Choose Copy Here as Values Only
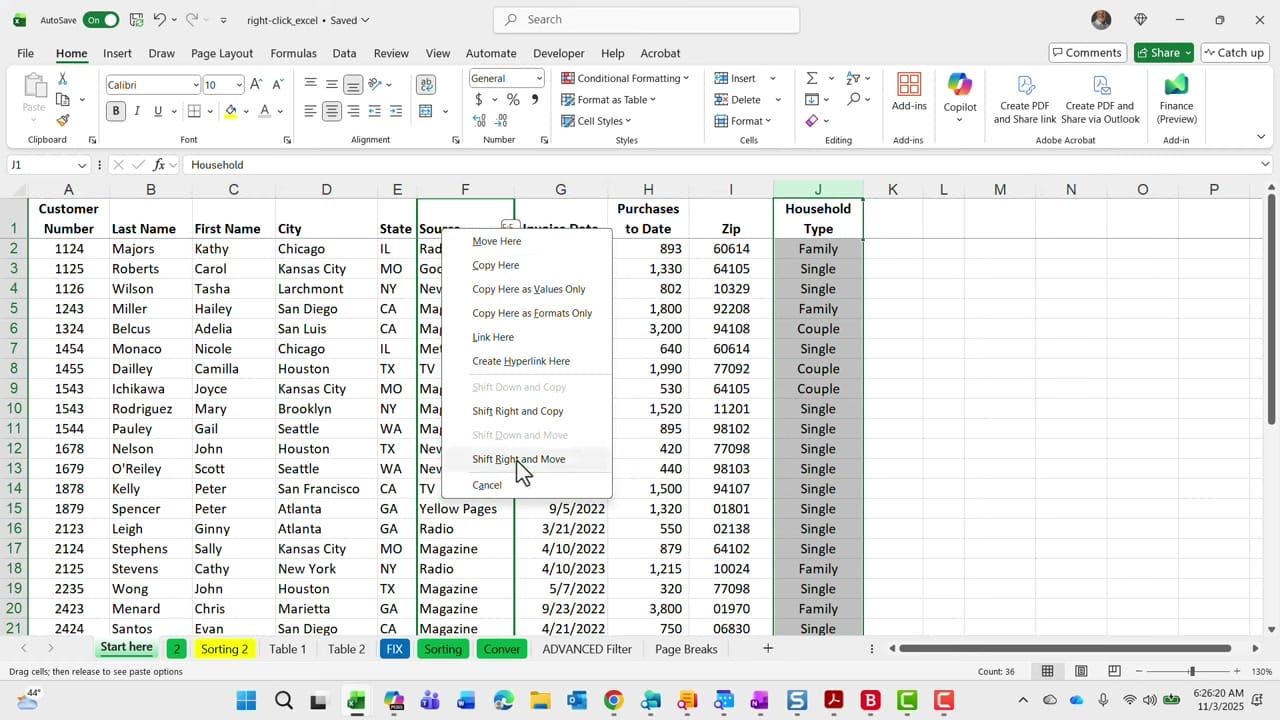The width and height of the screenshot is (1280, 720). coord(528,289)
